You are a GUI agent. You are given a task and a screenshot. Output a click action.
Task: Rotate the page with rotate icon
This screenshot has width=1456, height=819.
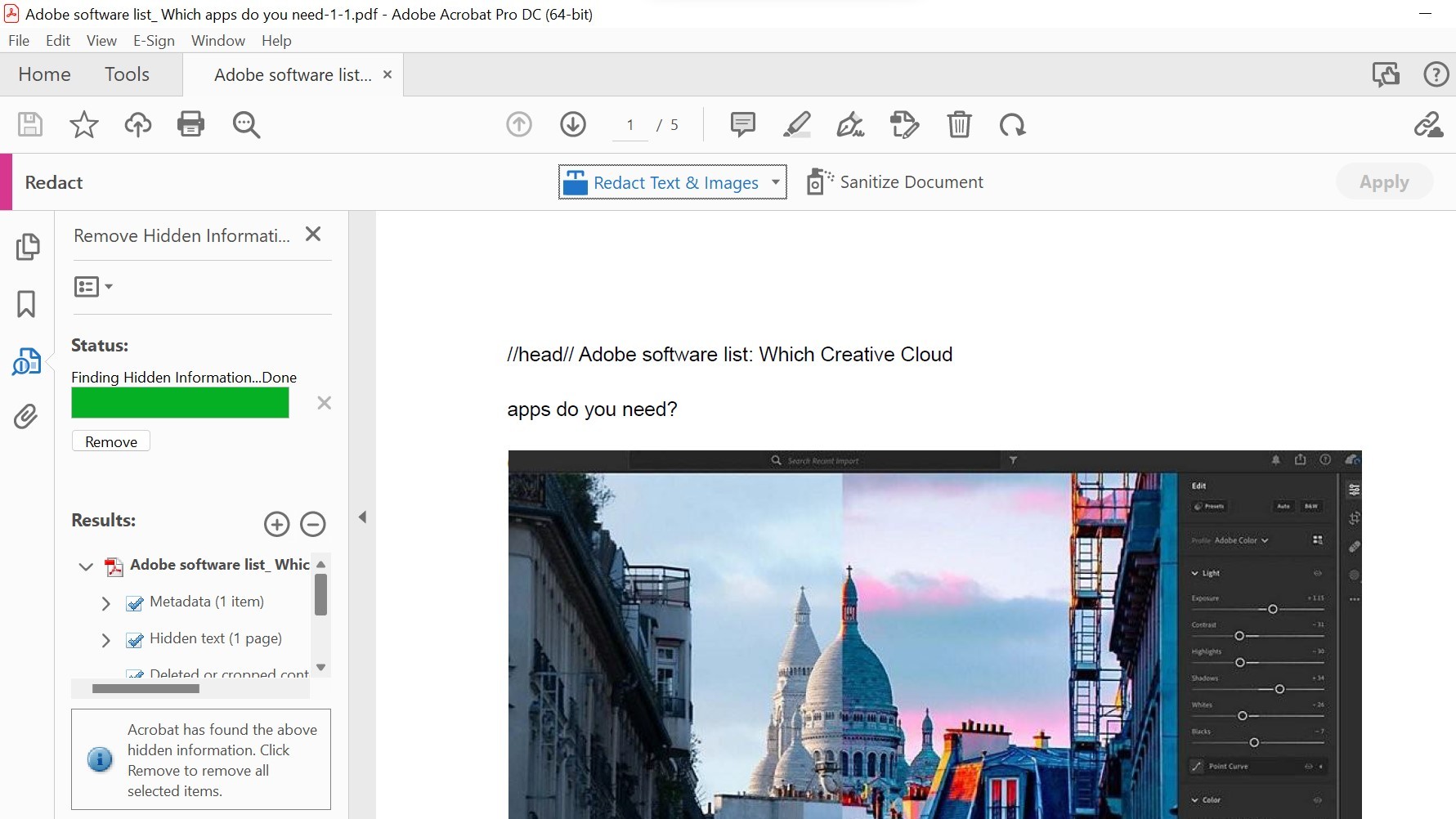1012,124
